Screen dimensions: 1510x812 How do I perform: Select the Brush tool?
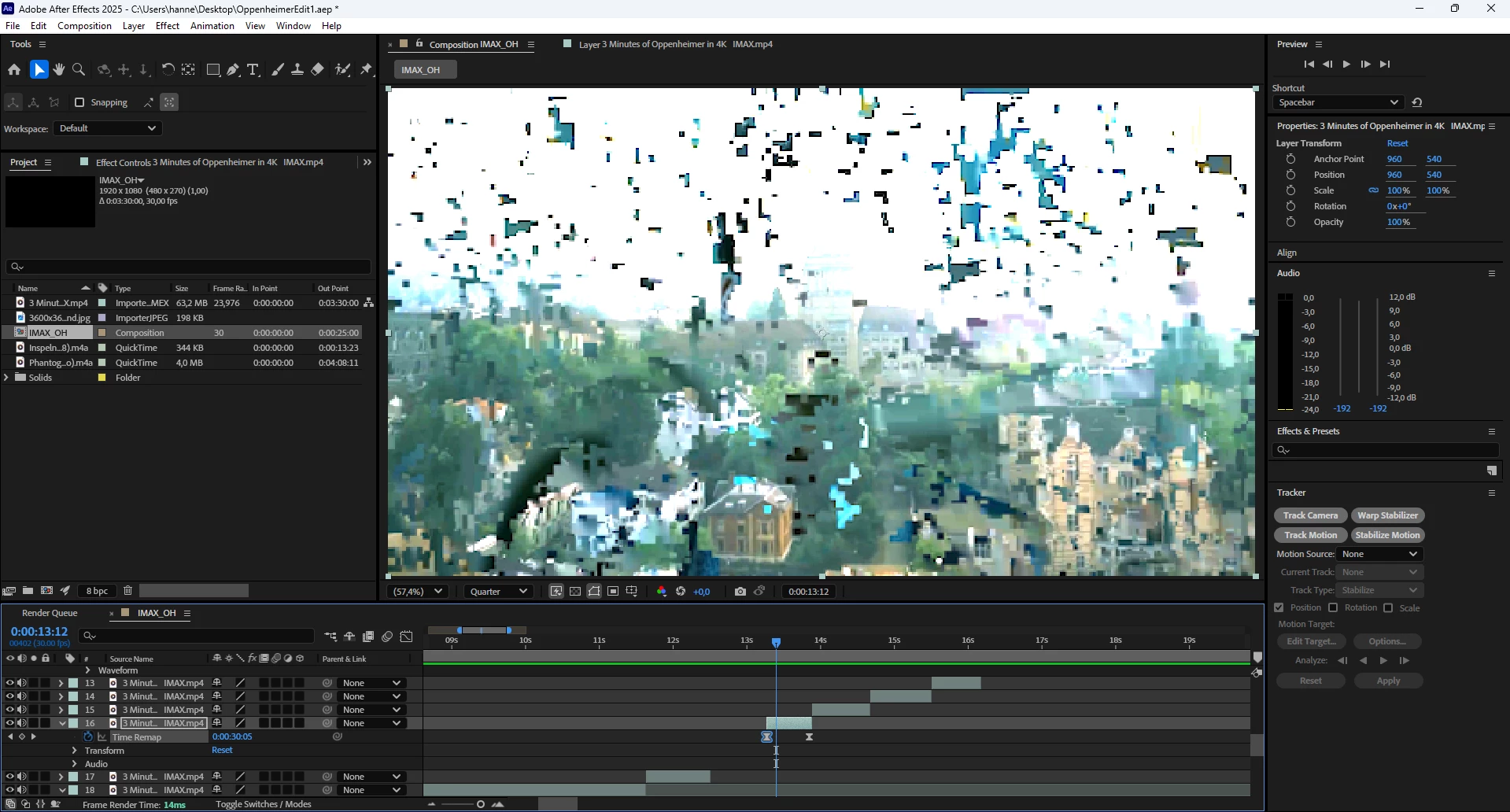278,70
